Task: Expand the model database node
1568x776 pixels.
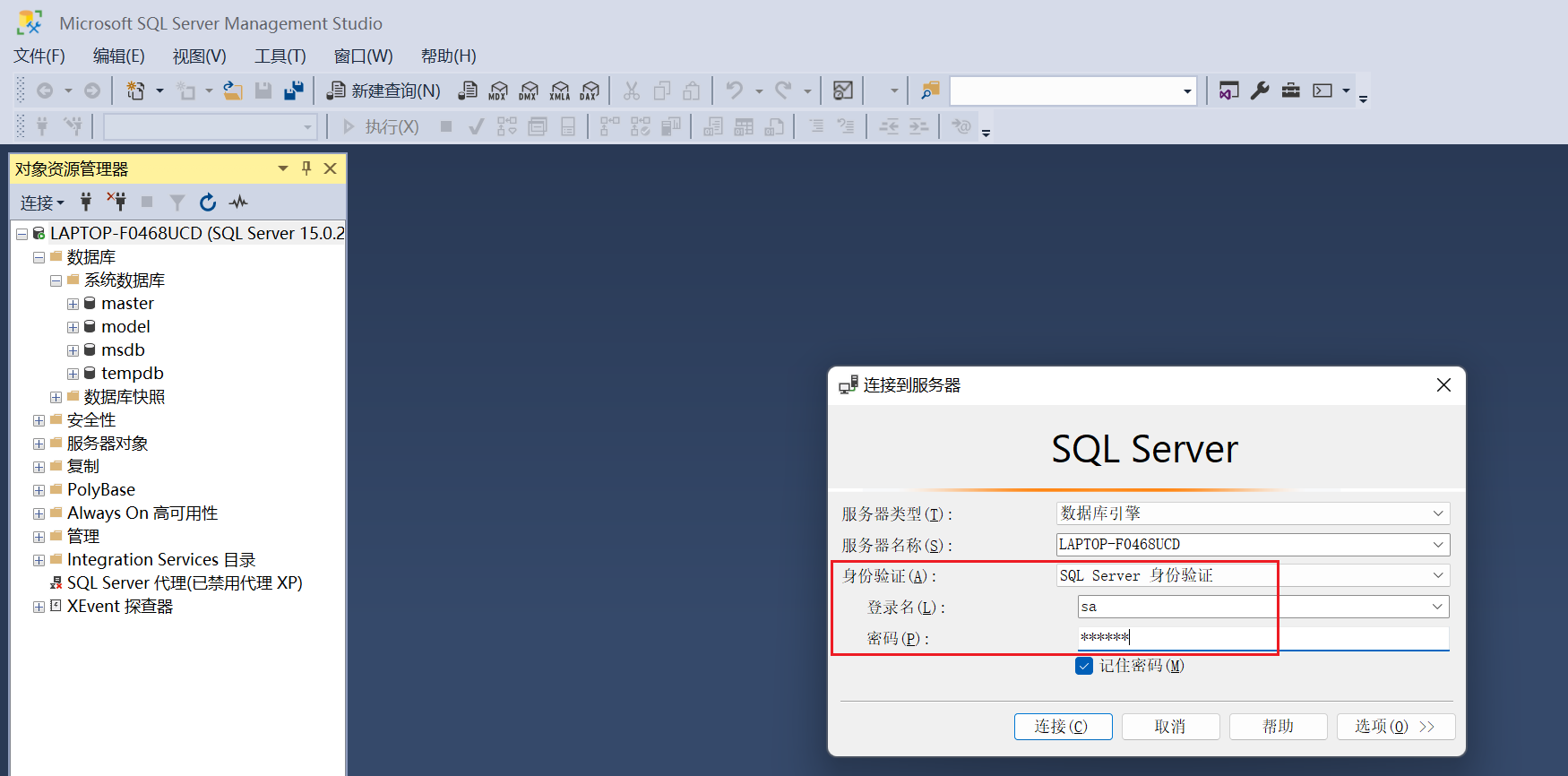Action: [73, 327]
